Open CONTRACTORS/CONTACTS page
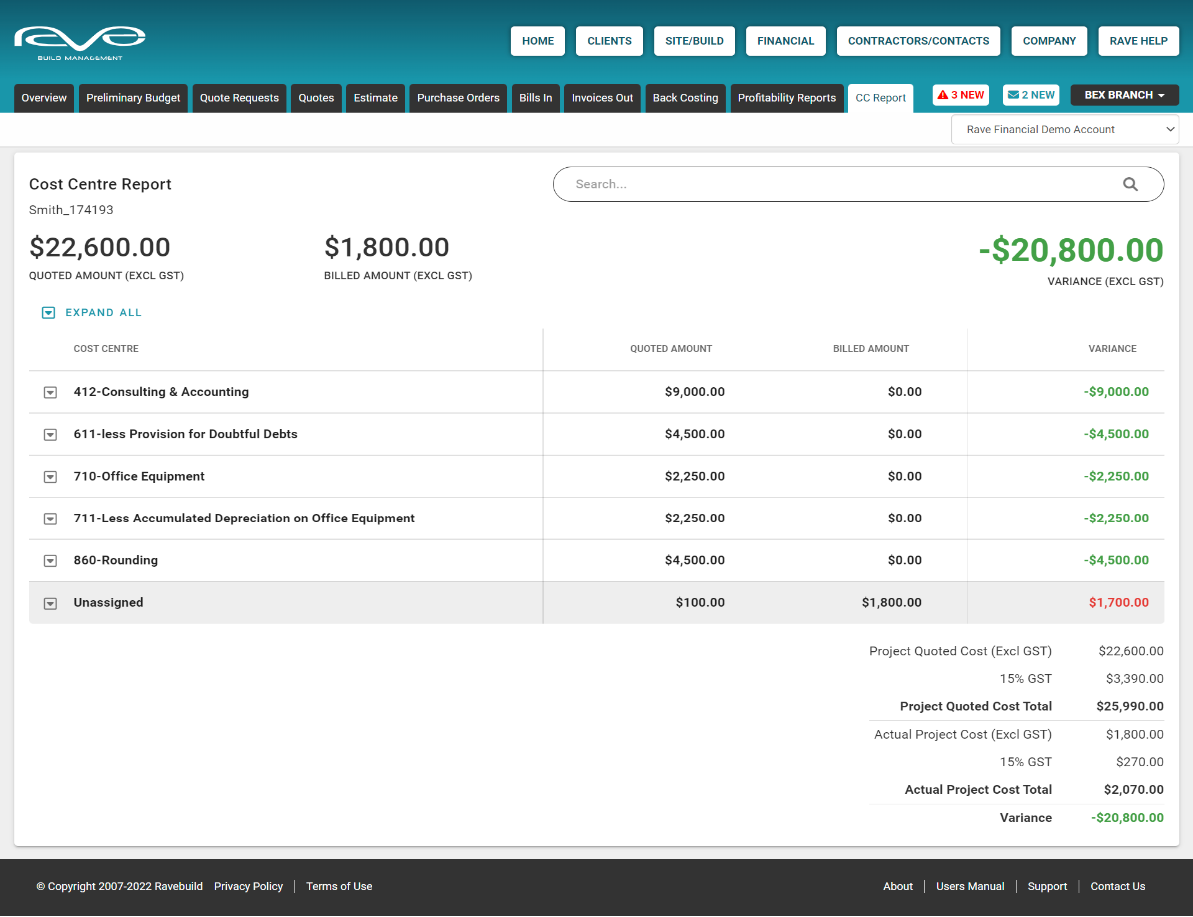The height and width of the screenshot is (917, 1193). (x=917, y=41)
